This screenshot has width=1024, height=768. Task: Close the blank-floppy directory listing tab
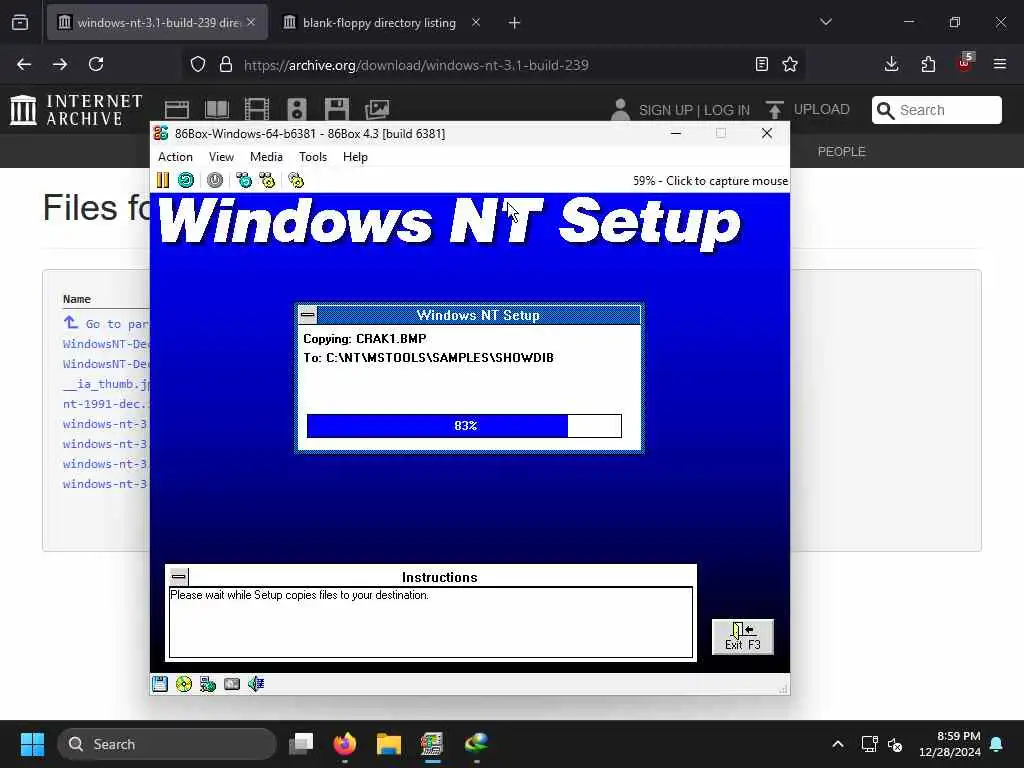tap(476, 22)
